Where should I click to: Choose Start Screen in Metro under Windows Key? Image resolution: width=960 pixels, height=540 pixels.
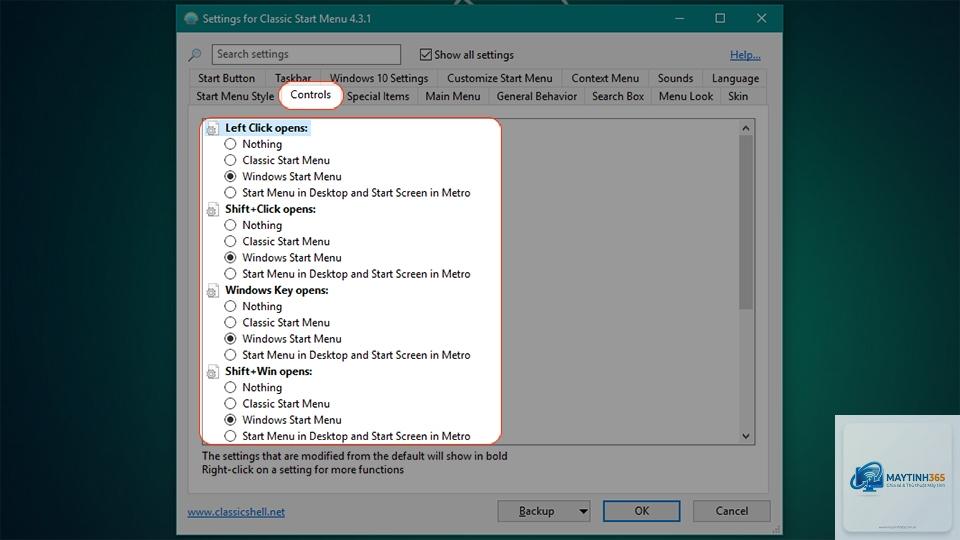click(x=230, y=355)
